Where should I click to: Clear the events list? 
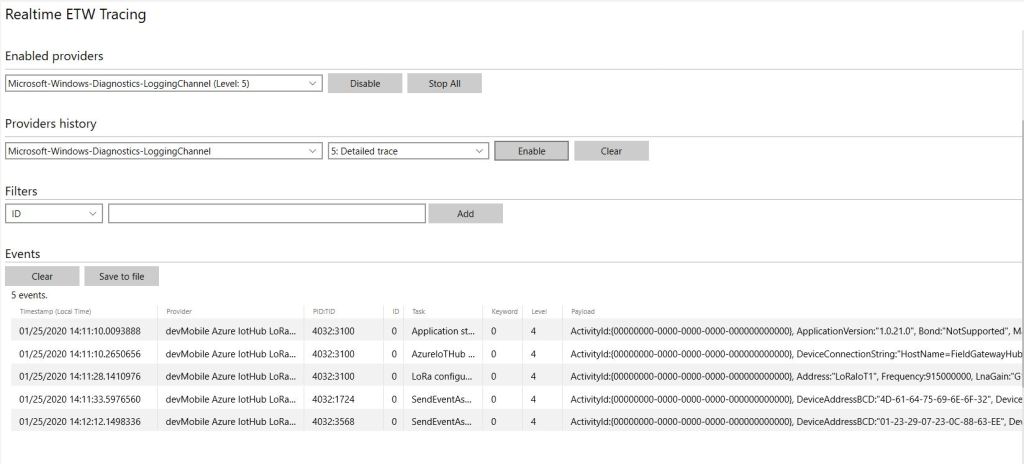pyautogui.click(x=42, y=276)
